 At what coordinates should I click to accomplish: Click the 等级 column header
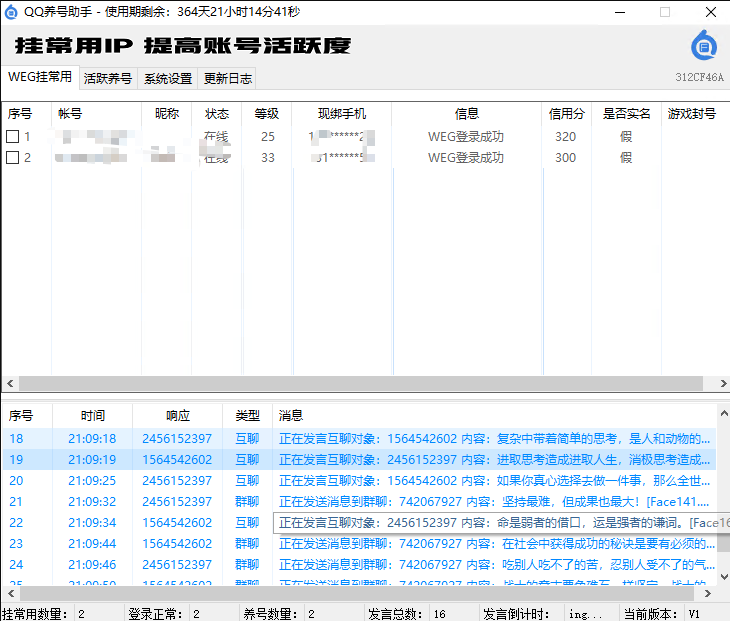(267, 114)
